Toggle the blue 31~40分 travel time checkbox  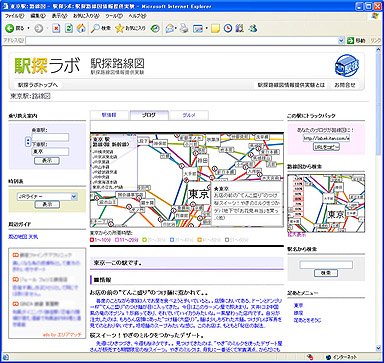pos(172,240)
